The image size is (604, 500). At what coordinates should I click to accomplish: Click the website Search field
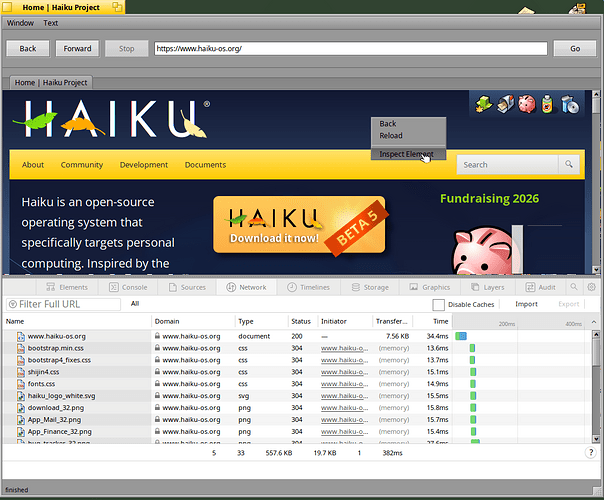(x=507, y=164)
